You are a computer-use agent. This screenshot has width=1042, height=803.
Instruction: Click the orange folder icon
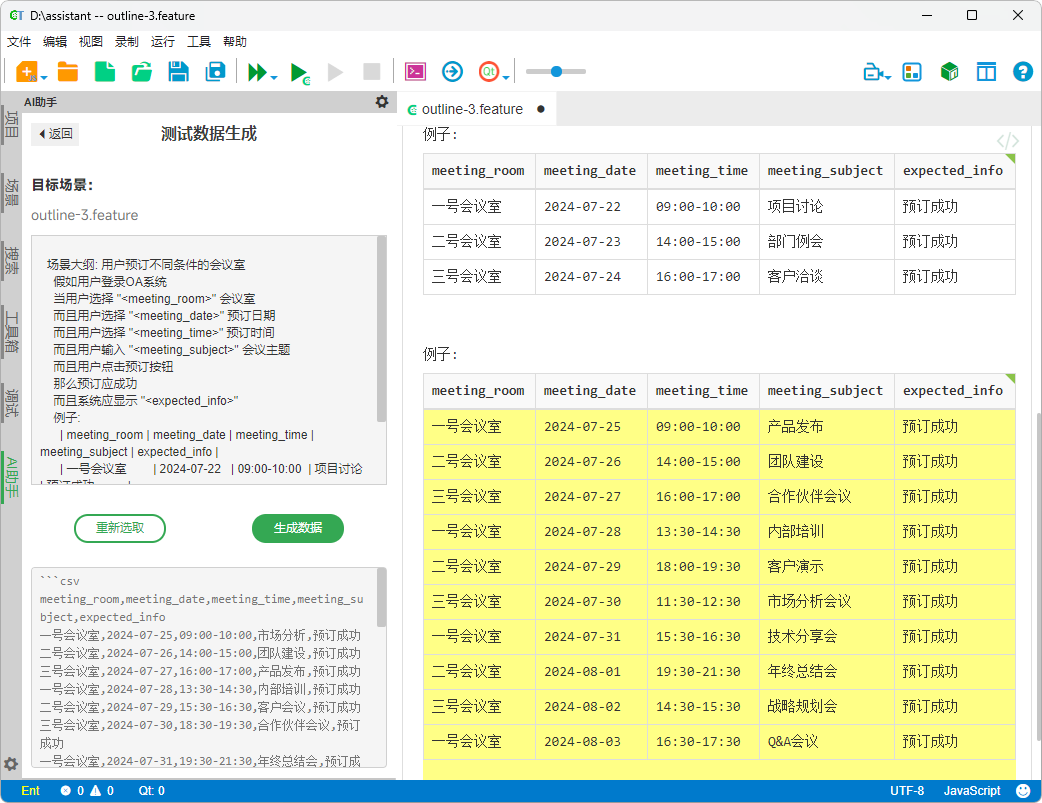tap(68, 71)
